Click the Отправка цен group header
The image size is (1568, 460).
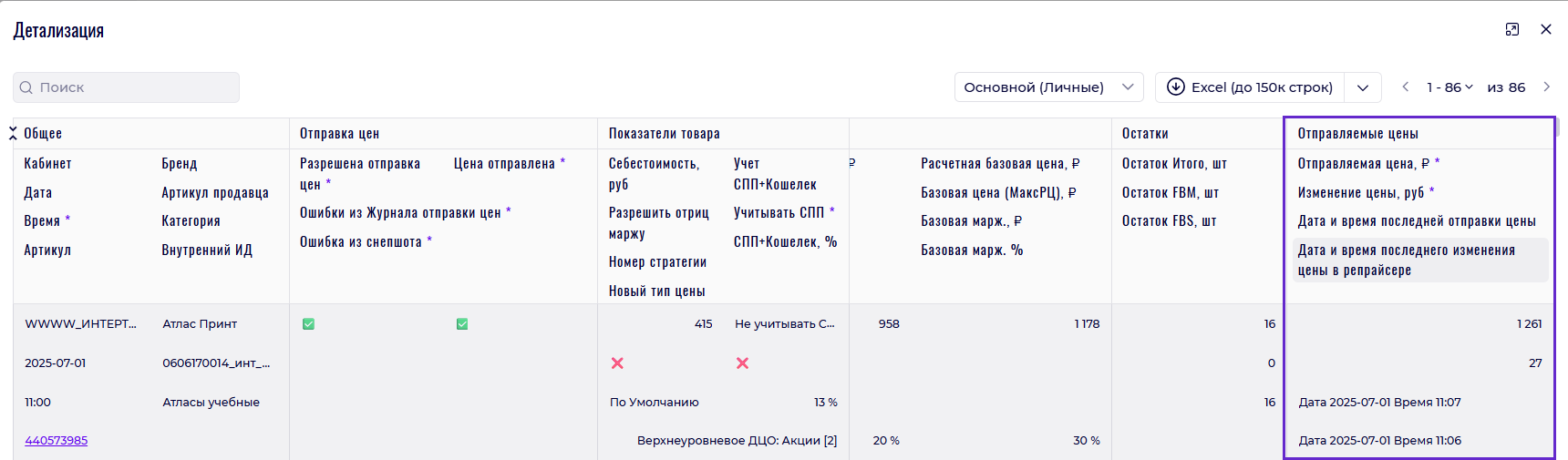[339, 134]
